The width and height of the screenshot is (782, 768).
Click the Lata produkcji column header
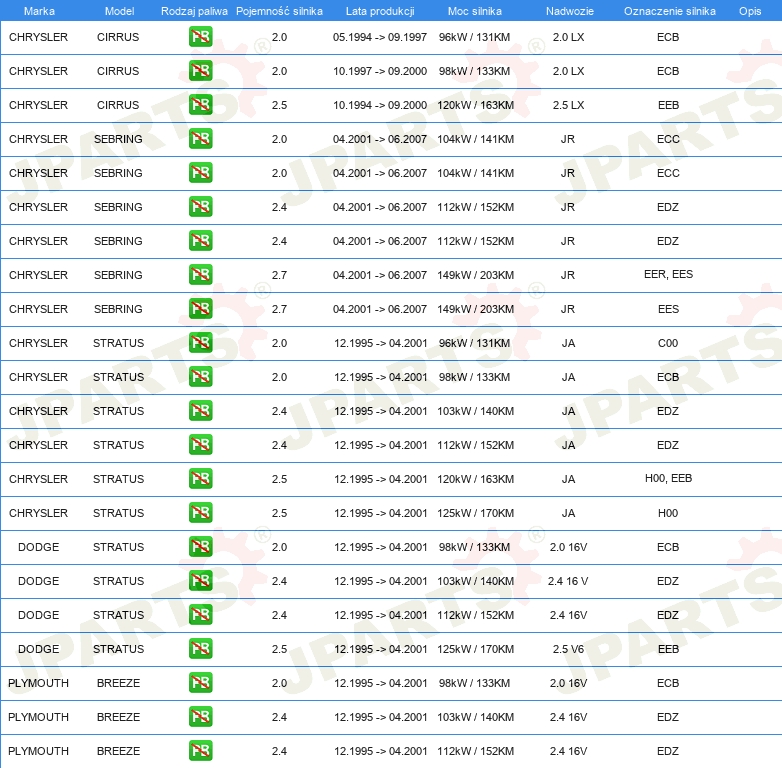click(x=380, y=11)
